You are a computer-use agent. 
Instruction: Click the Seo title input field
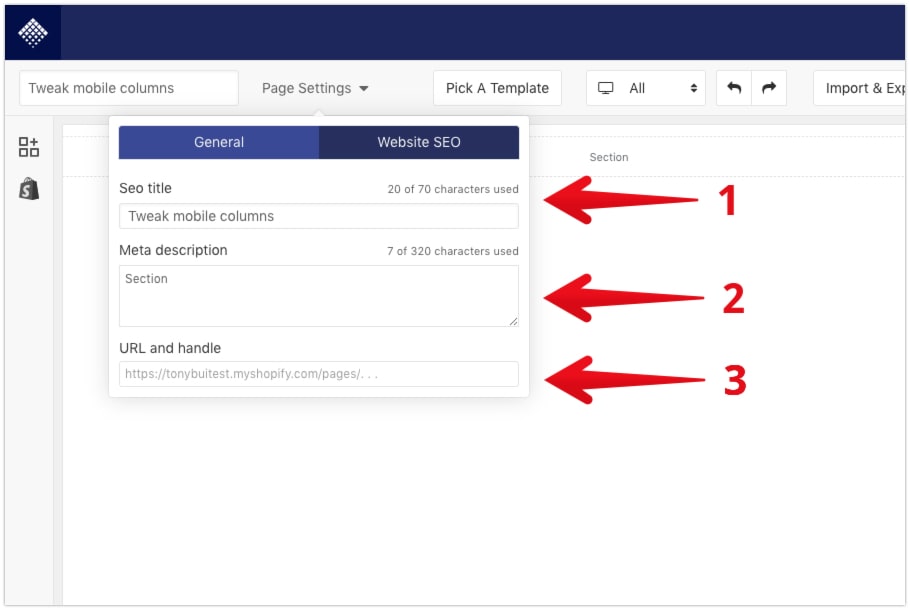click(319, 216)
